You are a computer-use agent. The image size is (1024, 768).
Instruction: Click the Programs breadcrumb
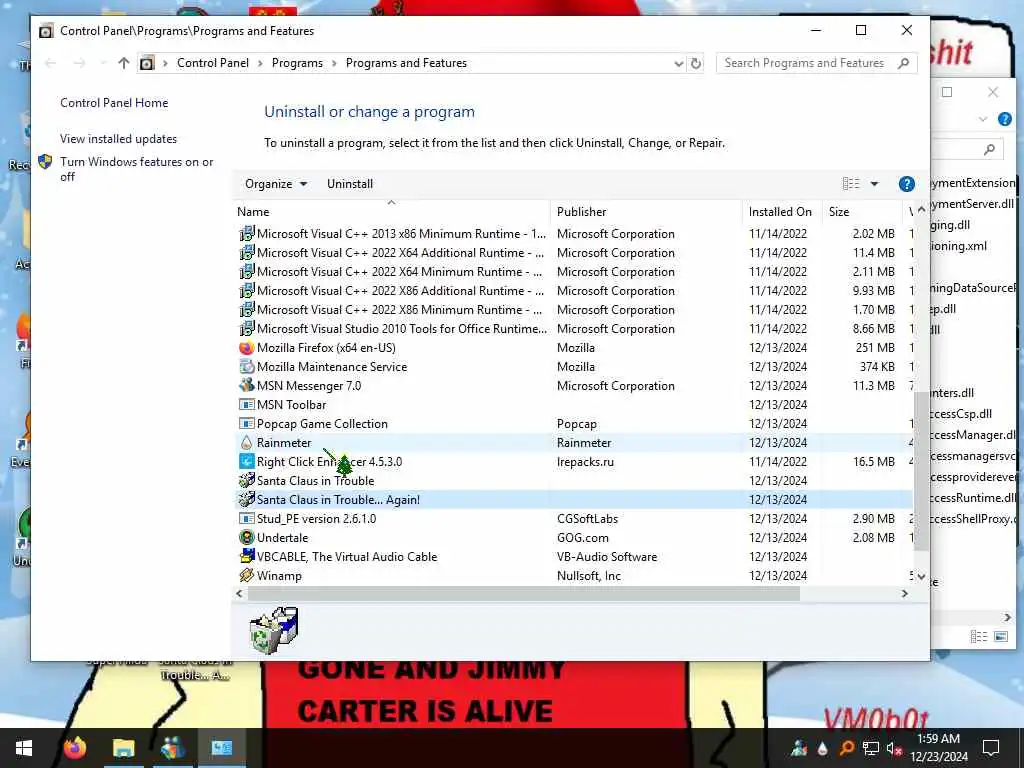click(297, 63)
